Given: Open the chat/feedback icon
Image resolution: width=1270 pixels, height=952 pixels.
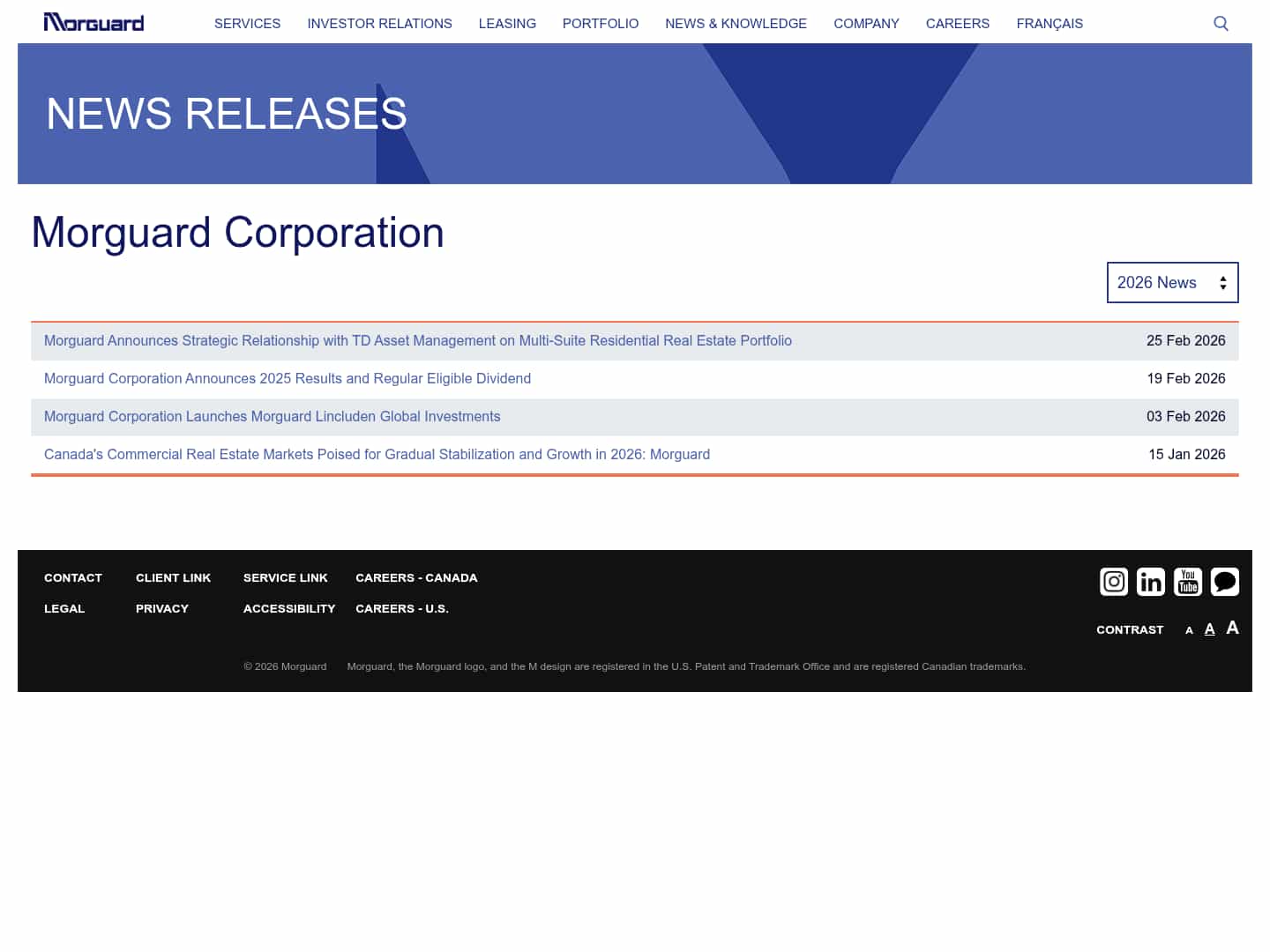Looking at the screenshot, I should [x=1225, y=582].
